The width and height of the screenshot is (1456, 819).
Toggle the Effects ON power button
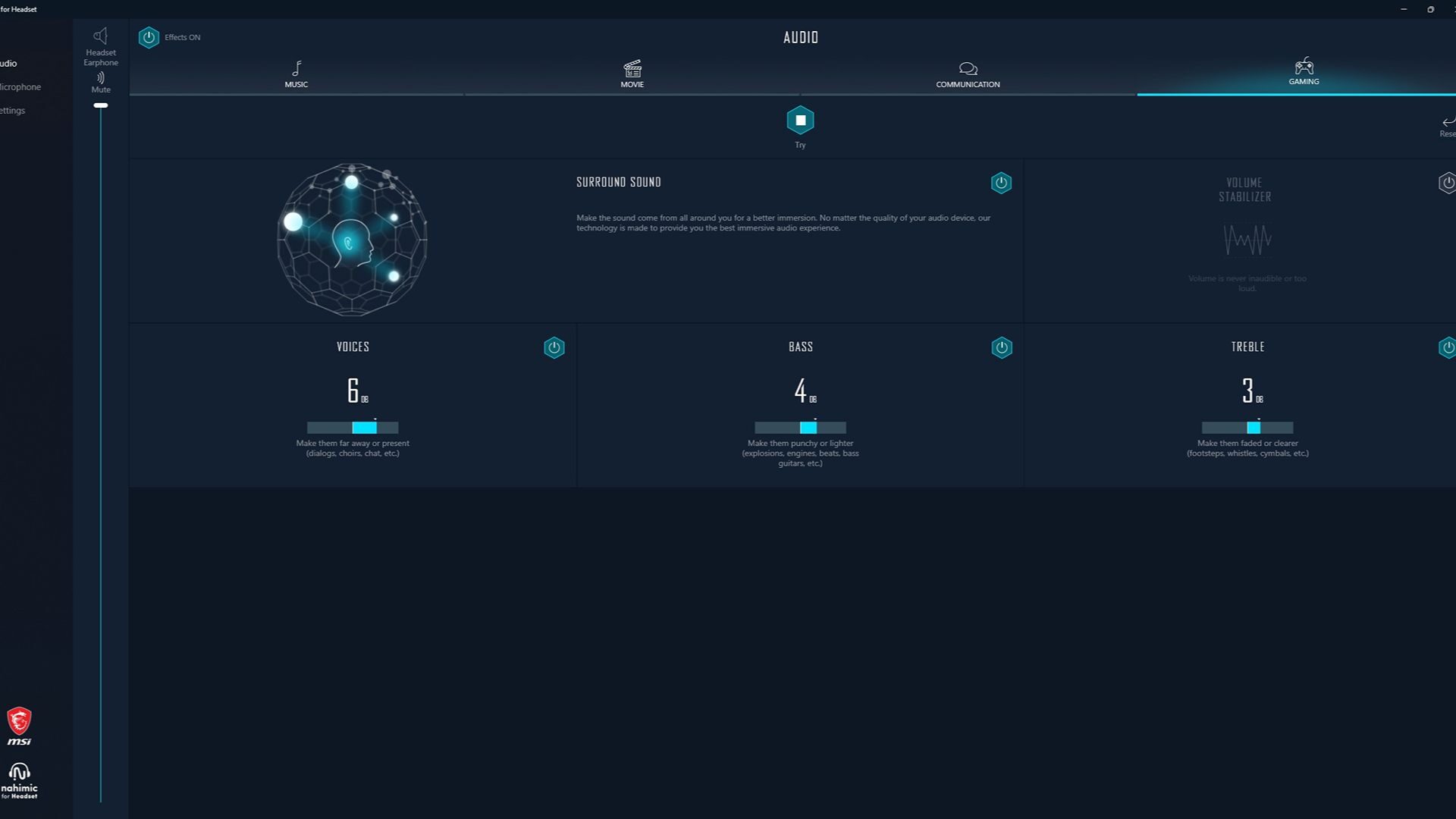tap(149, 37)
